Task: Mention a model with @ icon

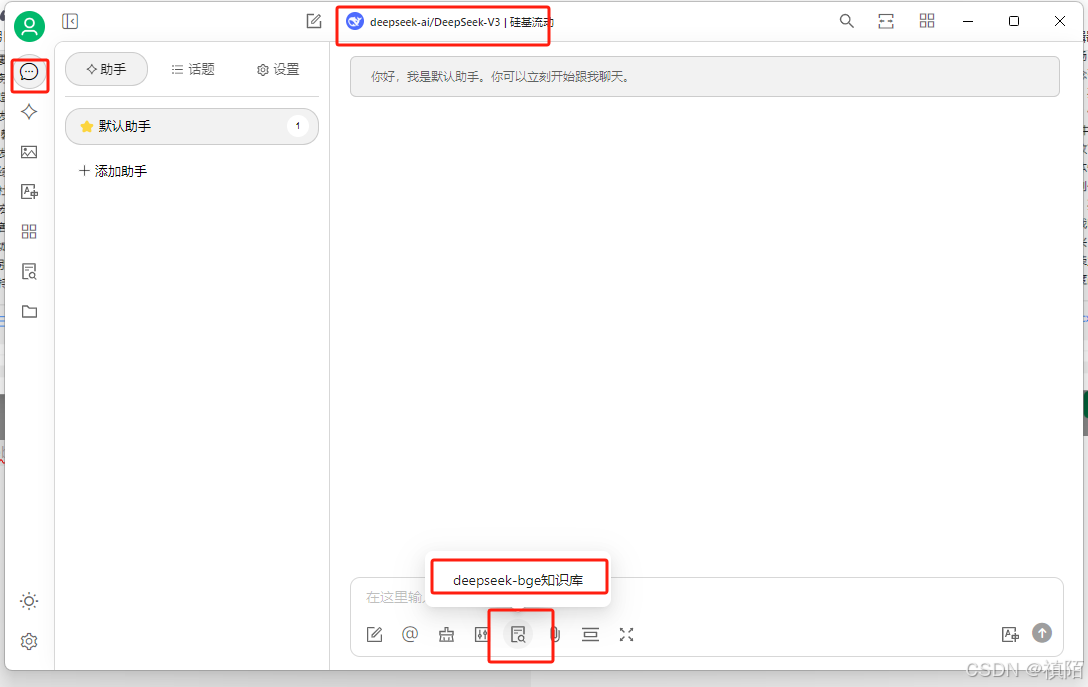Action: coord(410,634)
